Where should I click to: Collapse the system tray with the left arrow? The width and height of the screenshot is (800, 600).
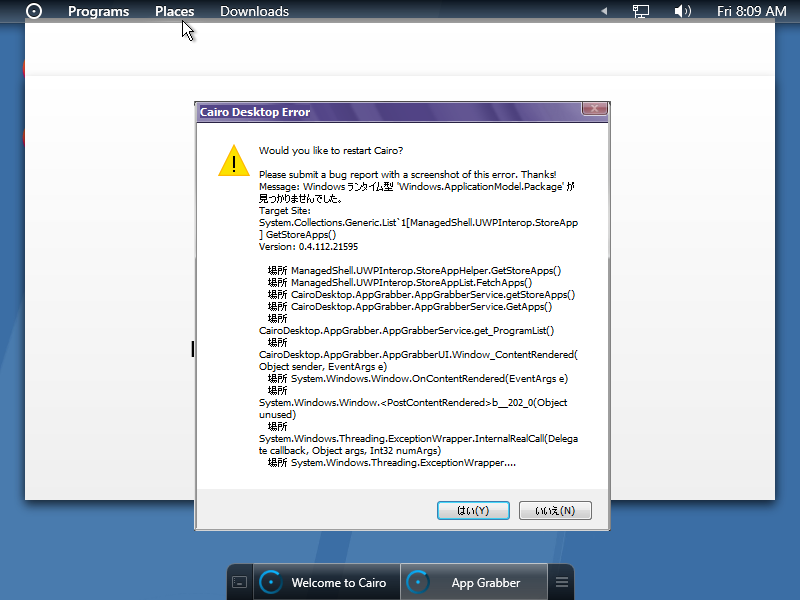click(604, 11)
